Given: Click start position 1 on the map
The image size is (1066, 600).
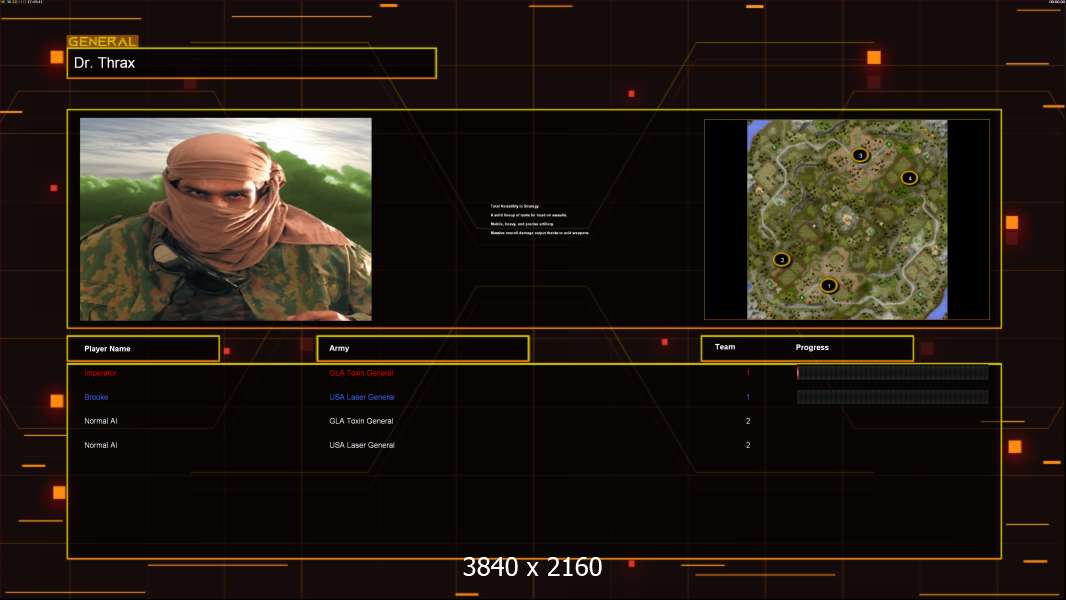Looking at the screenshot, I should (828, 285).
